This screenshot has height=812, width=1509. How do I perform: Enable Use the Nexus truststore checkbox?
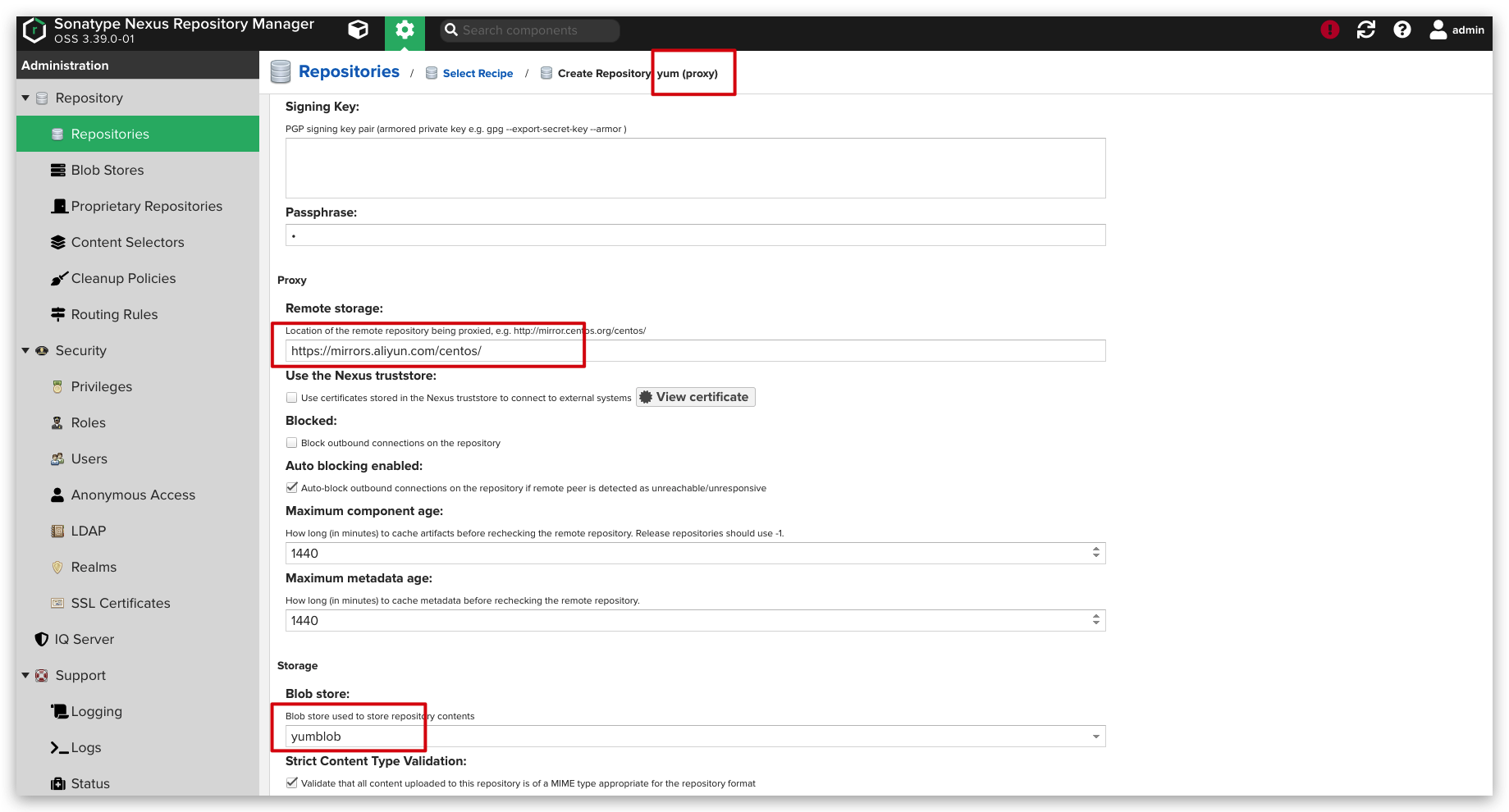point(291,398)
